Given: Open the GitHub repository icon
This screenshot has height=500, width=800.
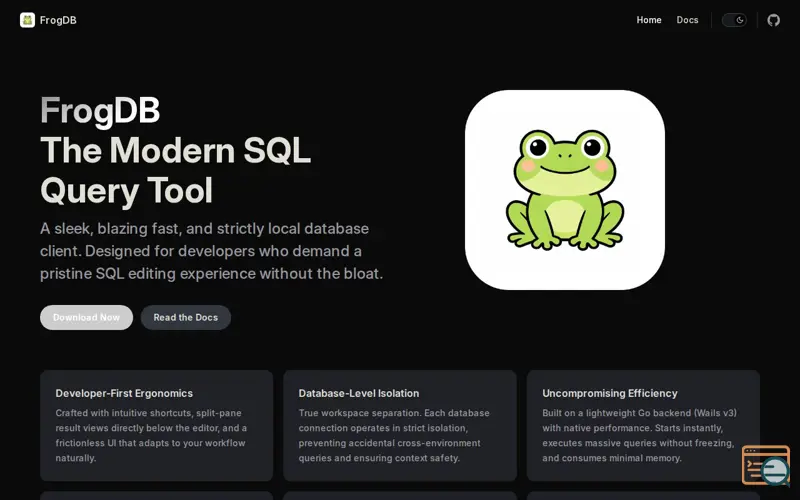Looking at the screenshot, I should [773, 20].
